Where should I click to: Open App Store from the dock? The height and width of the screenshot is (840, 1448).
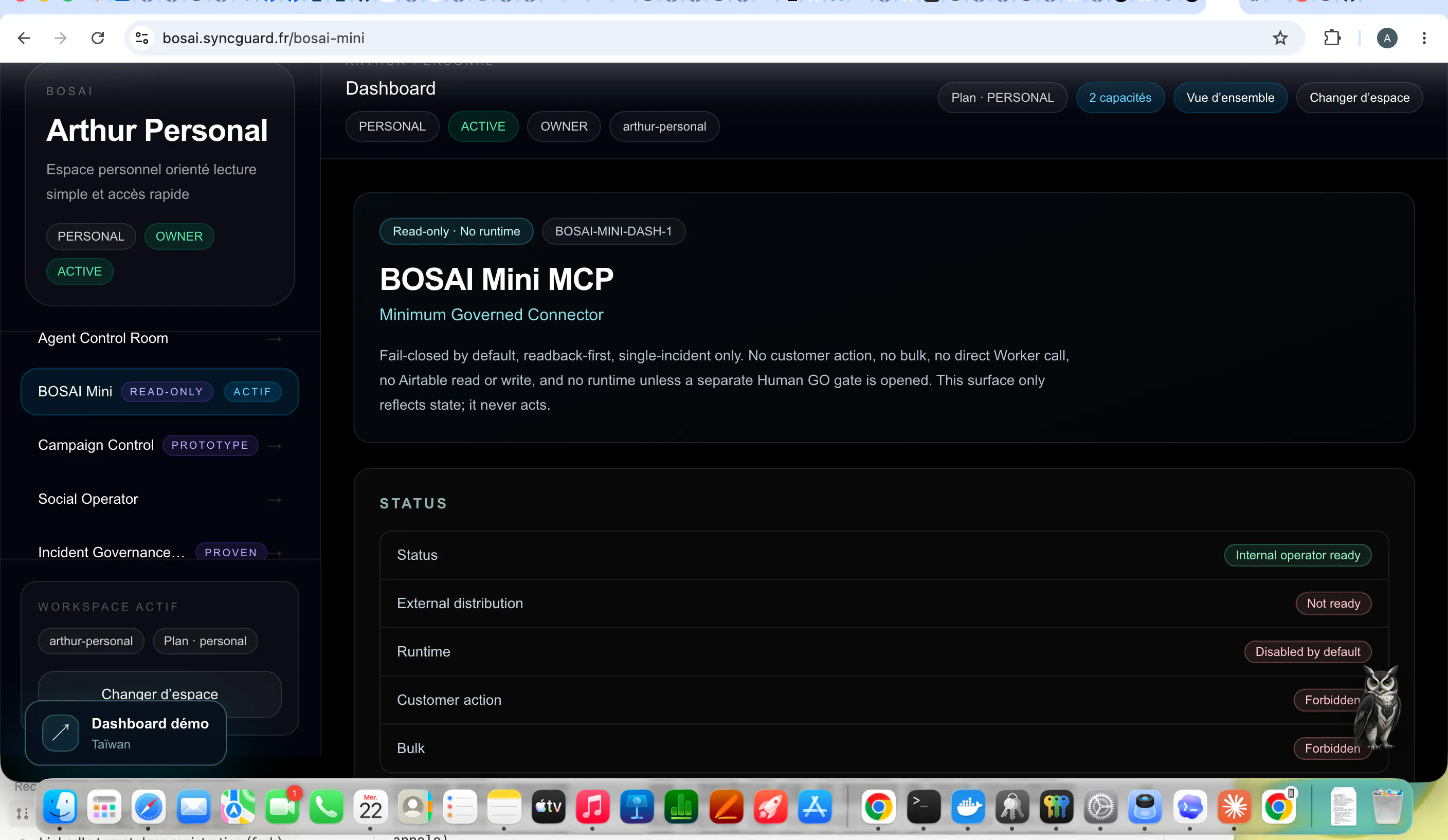pos(815,807)
